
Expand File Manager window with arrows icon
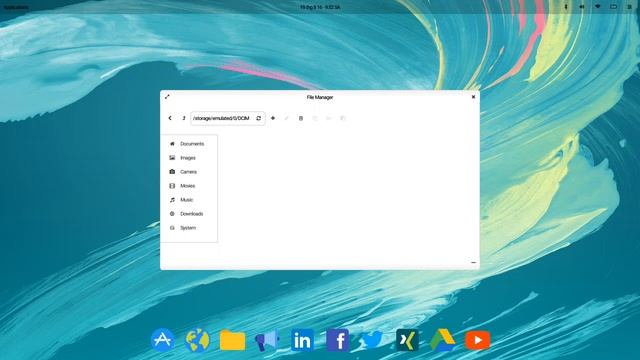click(x=167, y=97)
